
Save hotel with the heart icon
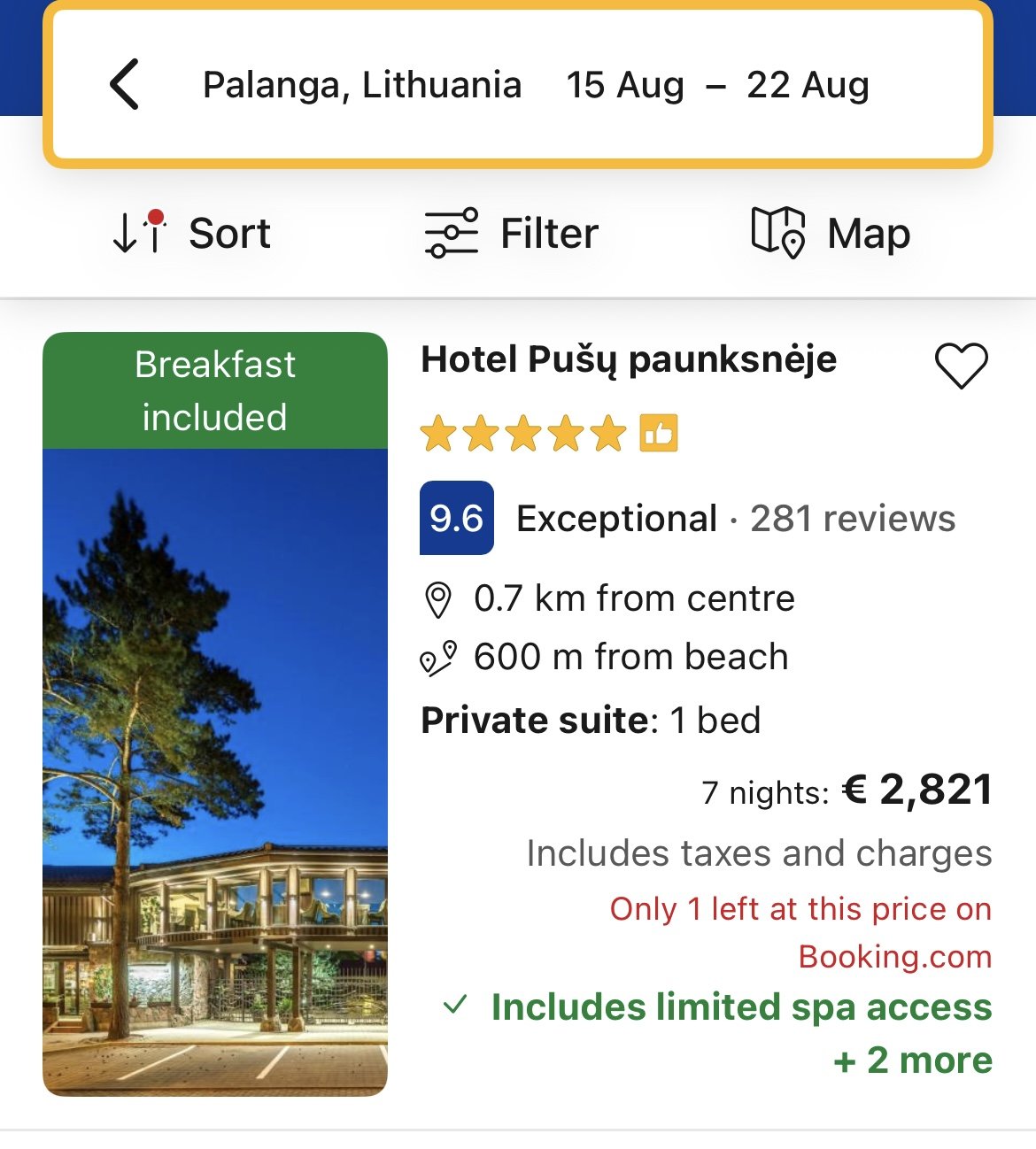(x=961, y=365)
